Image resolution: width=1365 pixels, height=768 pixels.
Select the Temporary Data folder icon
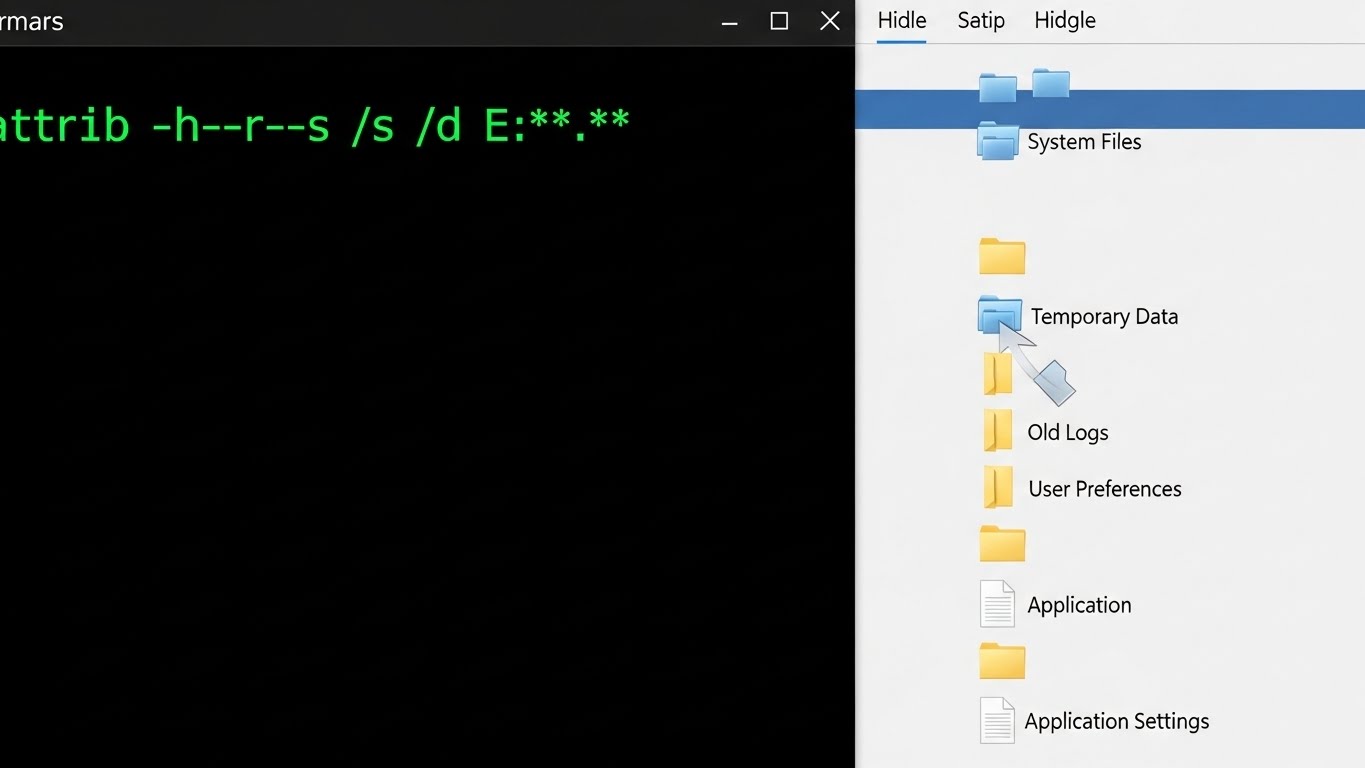click(999, 315)
